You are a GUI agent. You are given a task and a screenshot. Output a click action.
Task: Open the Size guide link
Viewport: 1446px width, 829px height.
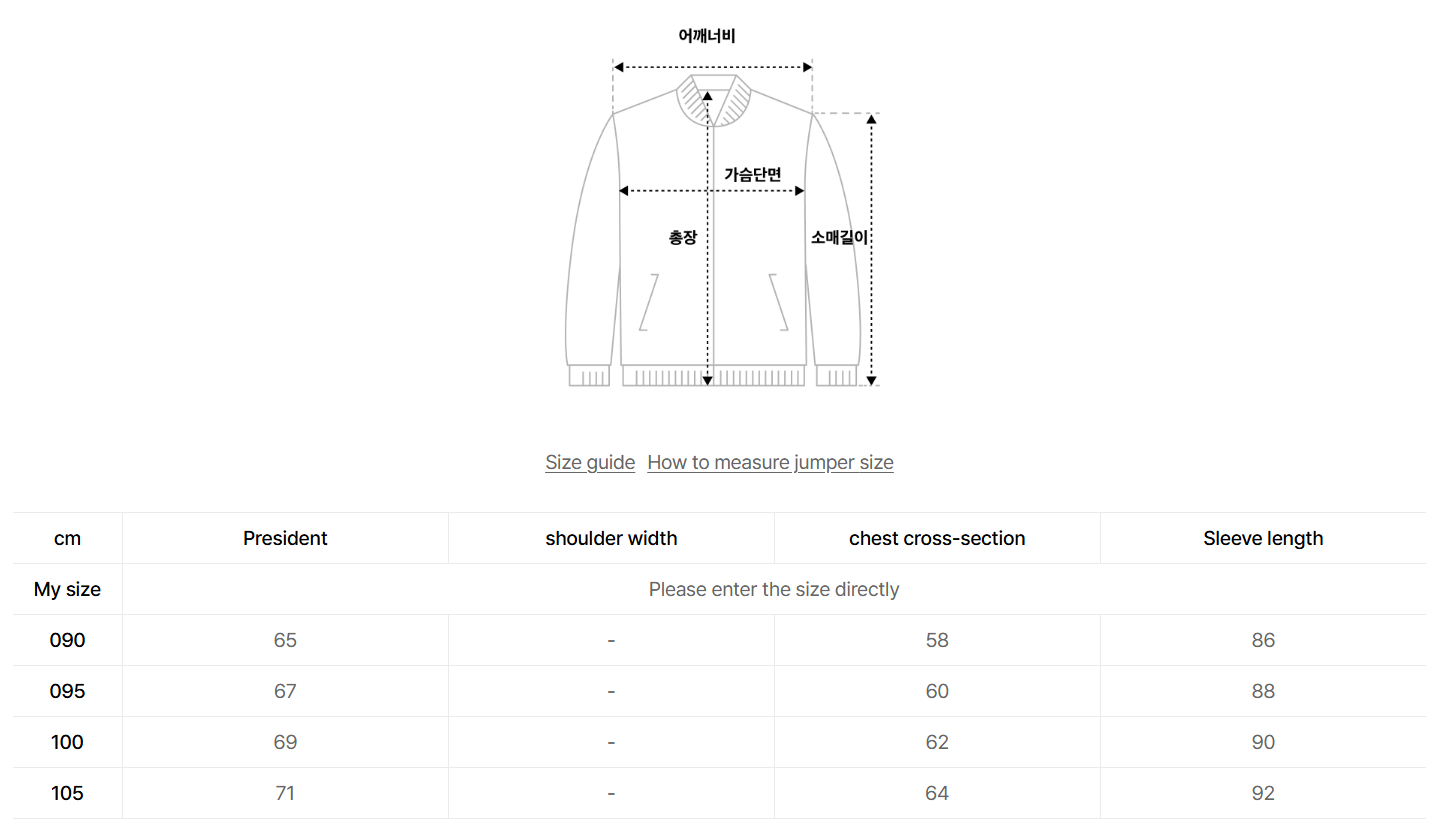click(x=590, y=462)
